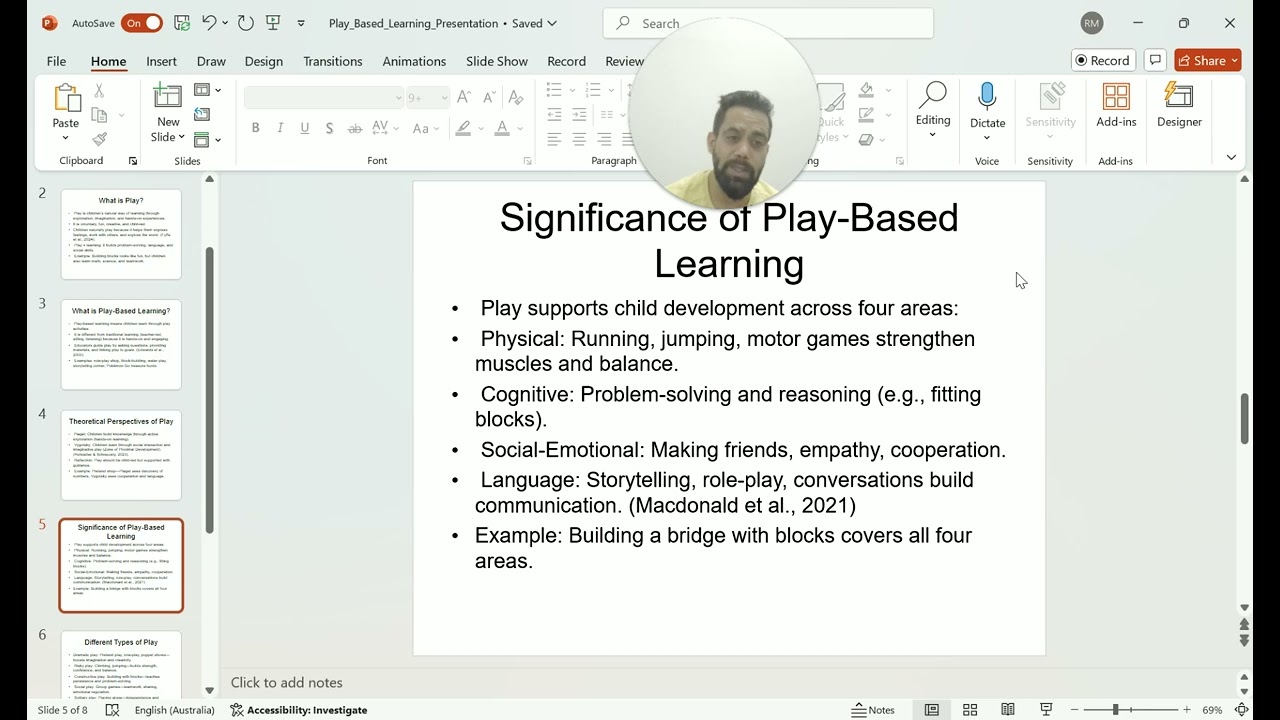Clear all formatting icon
This screenshot has height=720, width=1280.
coord(515,97)
